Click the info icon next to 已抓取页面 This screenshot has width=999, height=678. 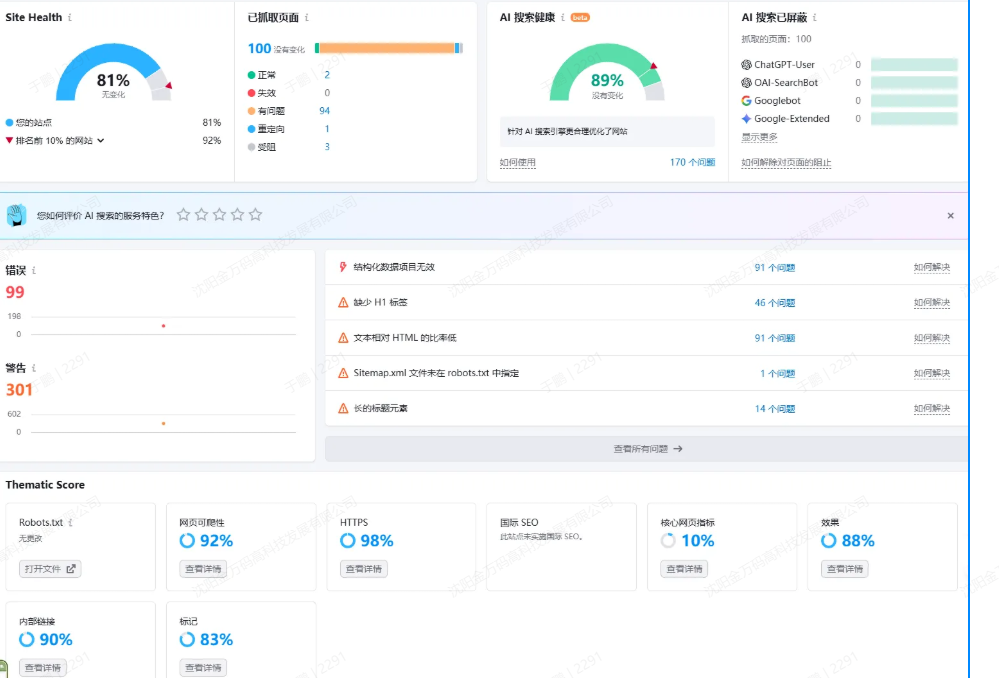(x=307, y=18)
